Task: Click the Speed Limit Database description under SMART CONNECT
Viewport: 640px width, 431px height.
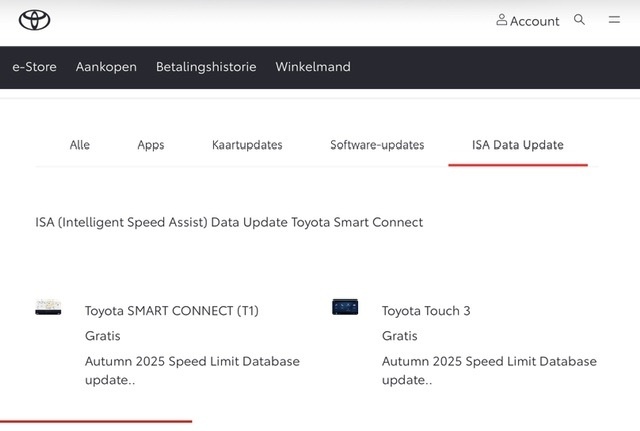Action: pyautogui.click(x=192, y=371)
